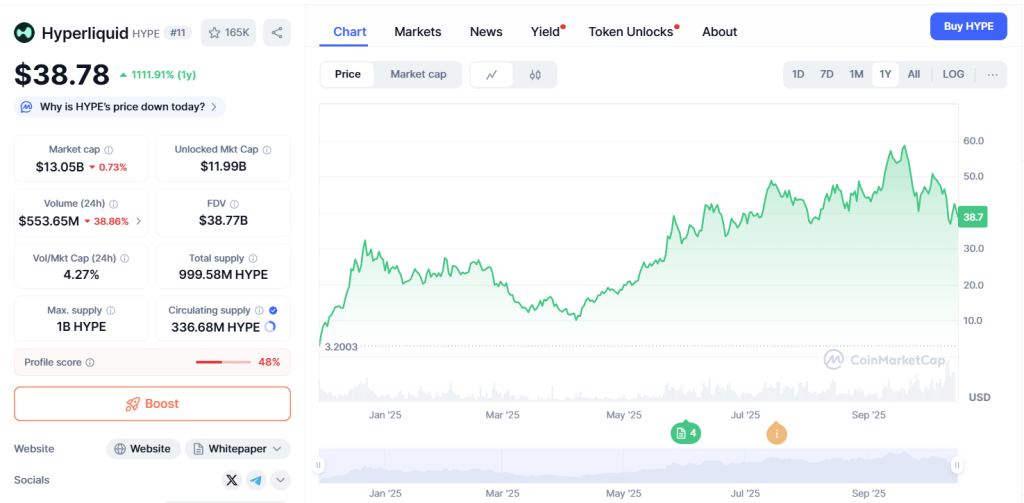Click the 999.58M HYPE total supply value
The image size is (1024, 503).
[x=223, y=275]
